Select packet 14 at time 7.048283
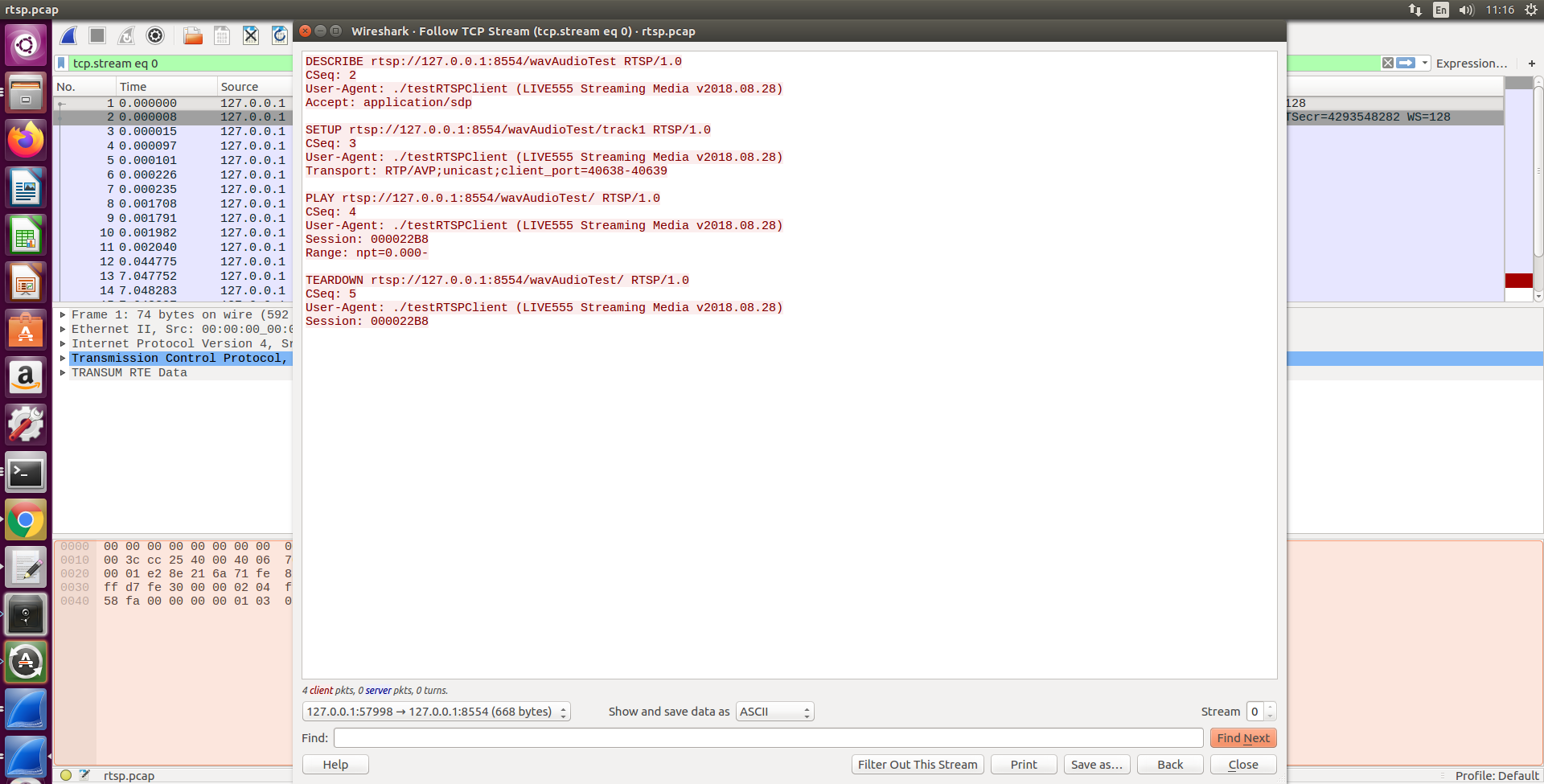The width and height of the screenshot is (1544, 784). coord(173,290)
